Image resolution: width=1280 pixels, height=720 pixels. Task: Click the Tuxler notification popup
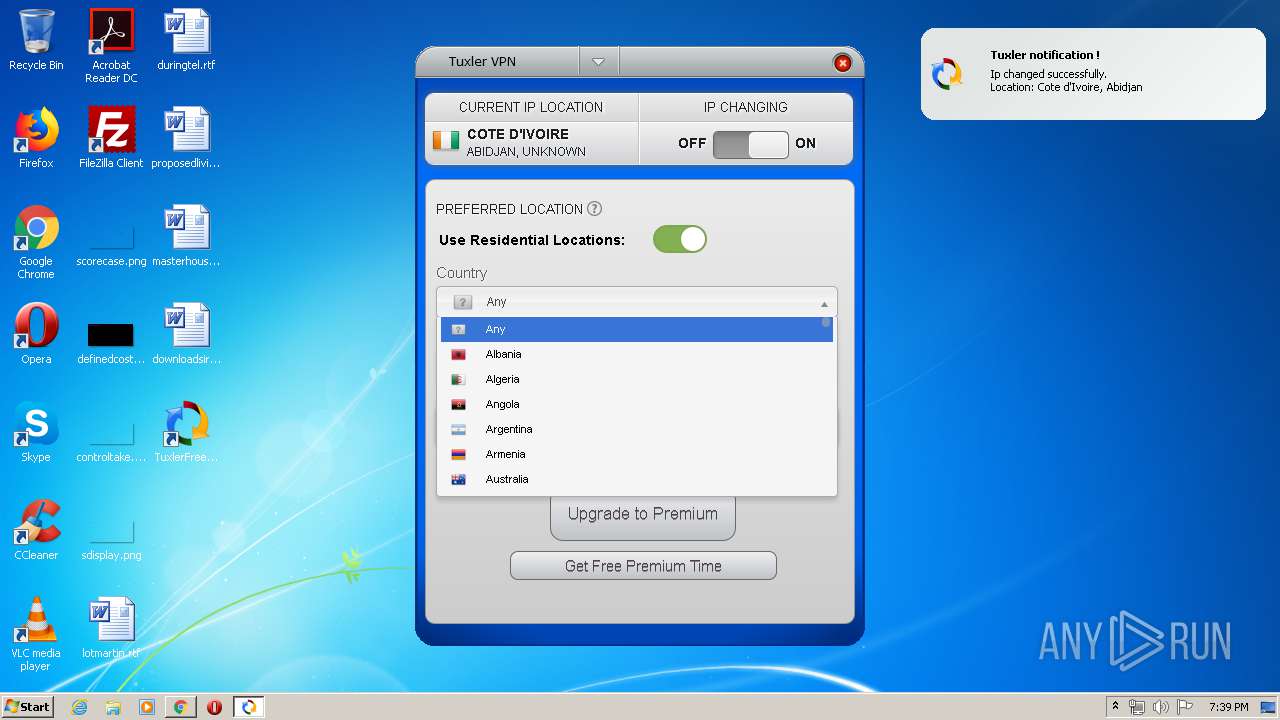click(1093, 74)
